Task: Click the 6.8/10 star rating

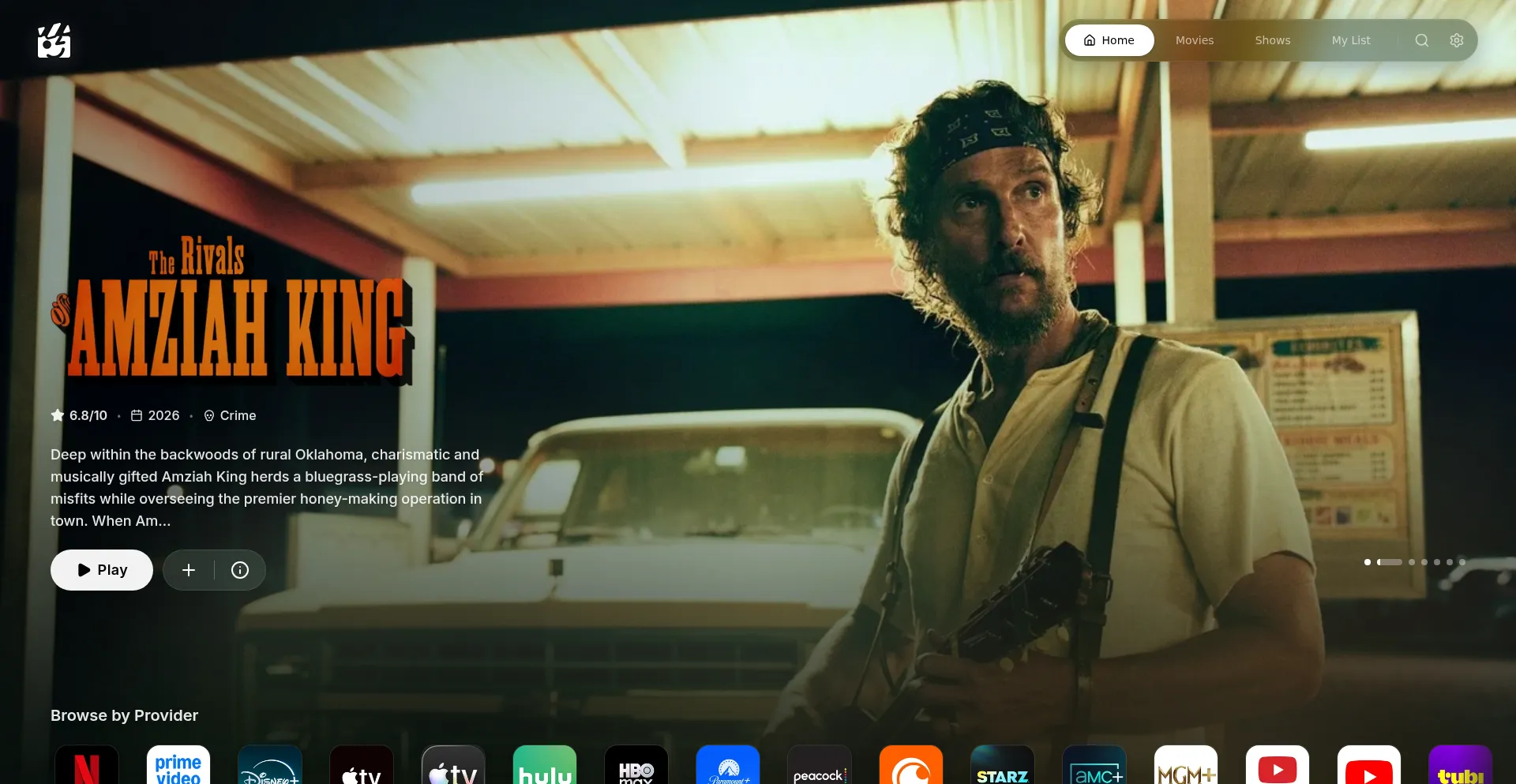Action: [x=79, y=415]
